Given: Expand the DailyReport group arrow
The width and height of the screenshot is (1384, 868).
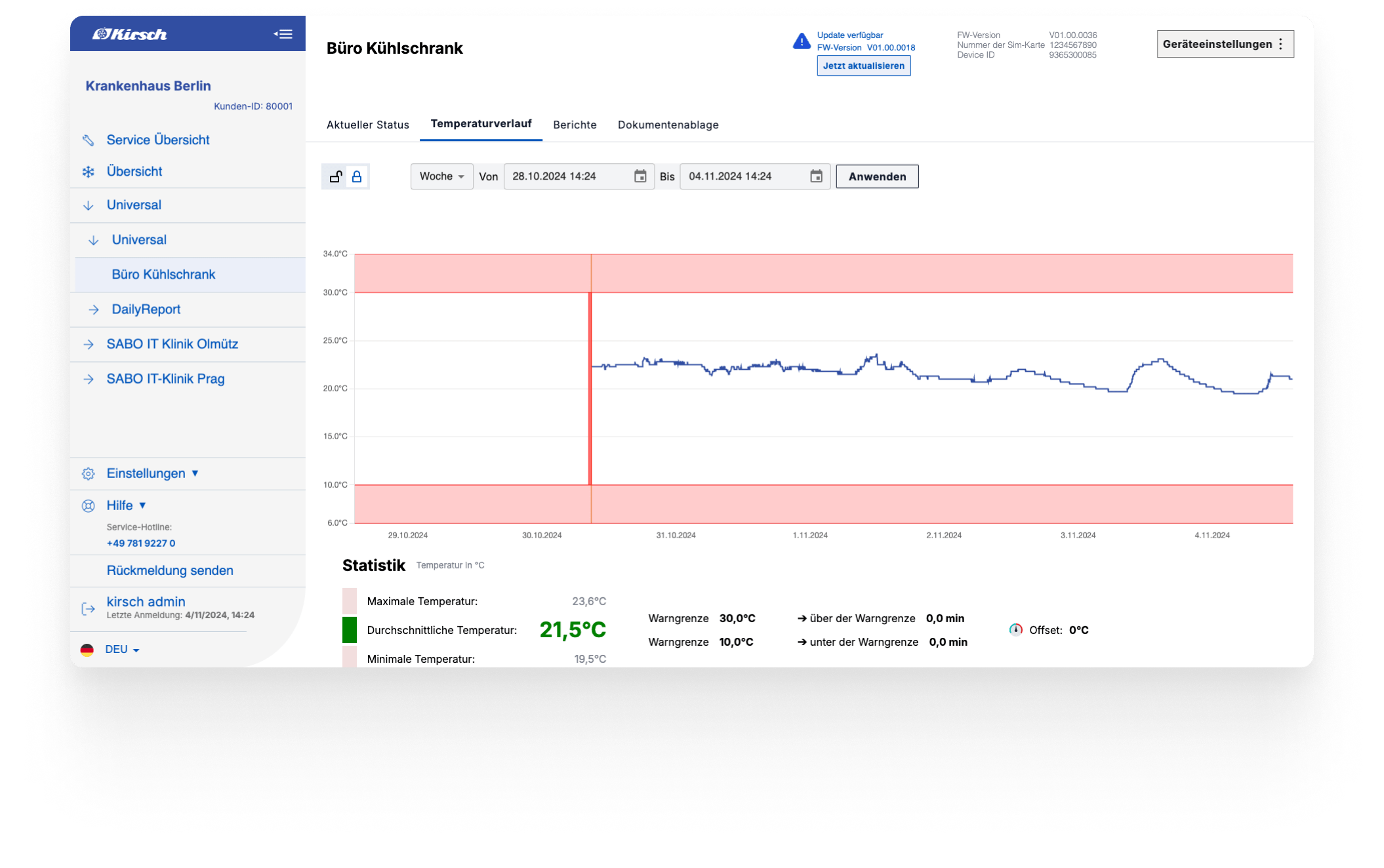Looking at the screenshot, I should (94, 309).
